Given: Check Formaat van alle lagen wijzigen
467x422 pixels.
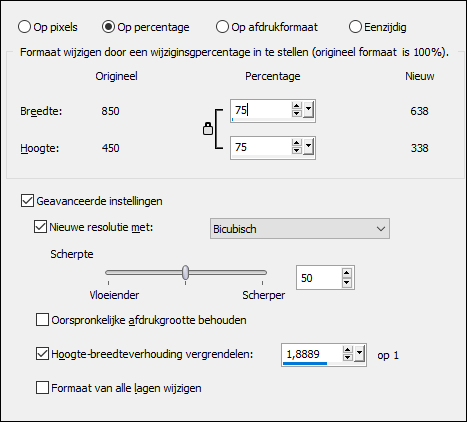Looking at the screenshot, I should tap(42, 388).
